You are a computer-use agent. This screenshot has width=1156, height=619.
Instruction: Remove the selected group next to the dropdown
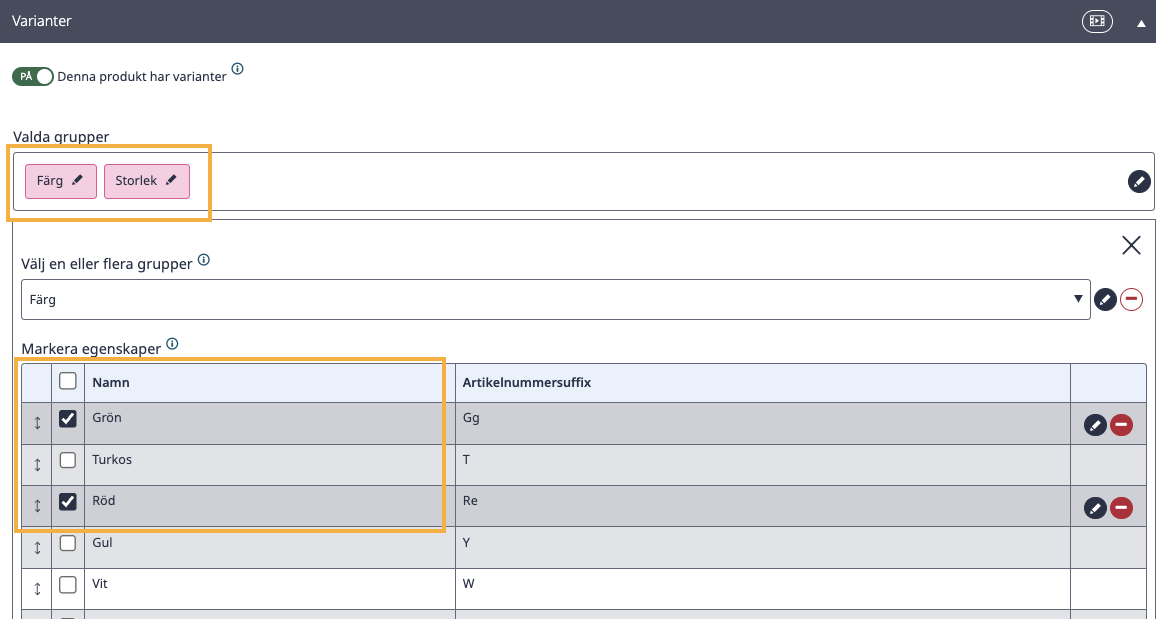pos(1131,299)
